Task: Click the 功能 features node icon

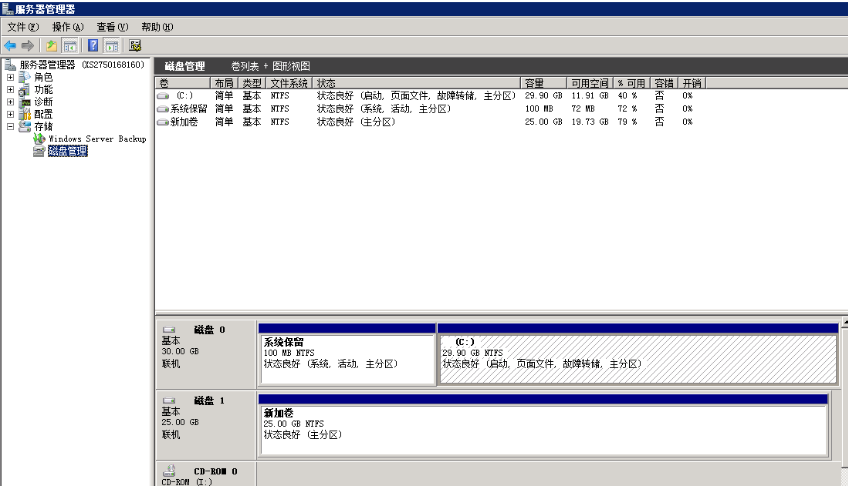Action: [24, 90]
